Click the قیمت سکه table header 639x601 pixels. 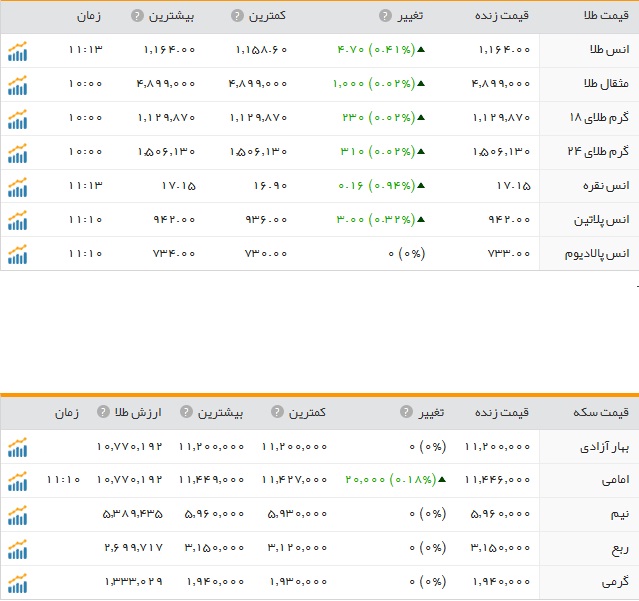601,412
